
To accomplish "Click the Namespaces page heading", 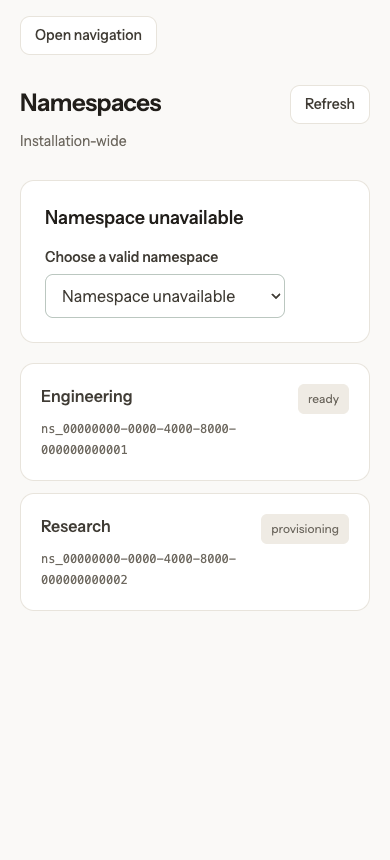I will [91, 103].
